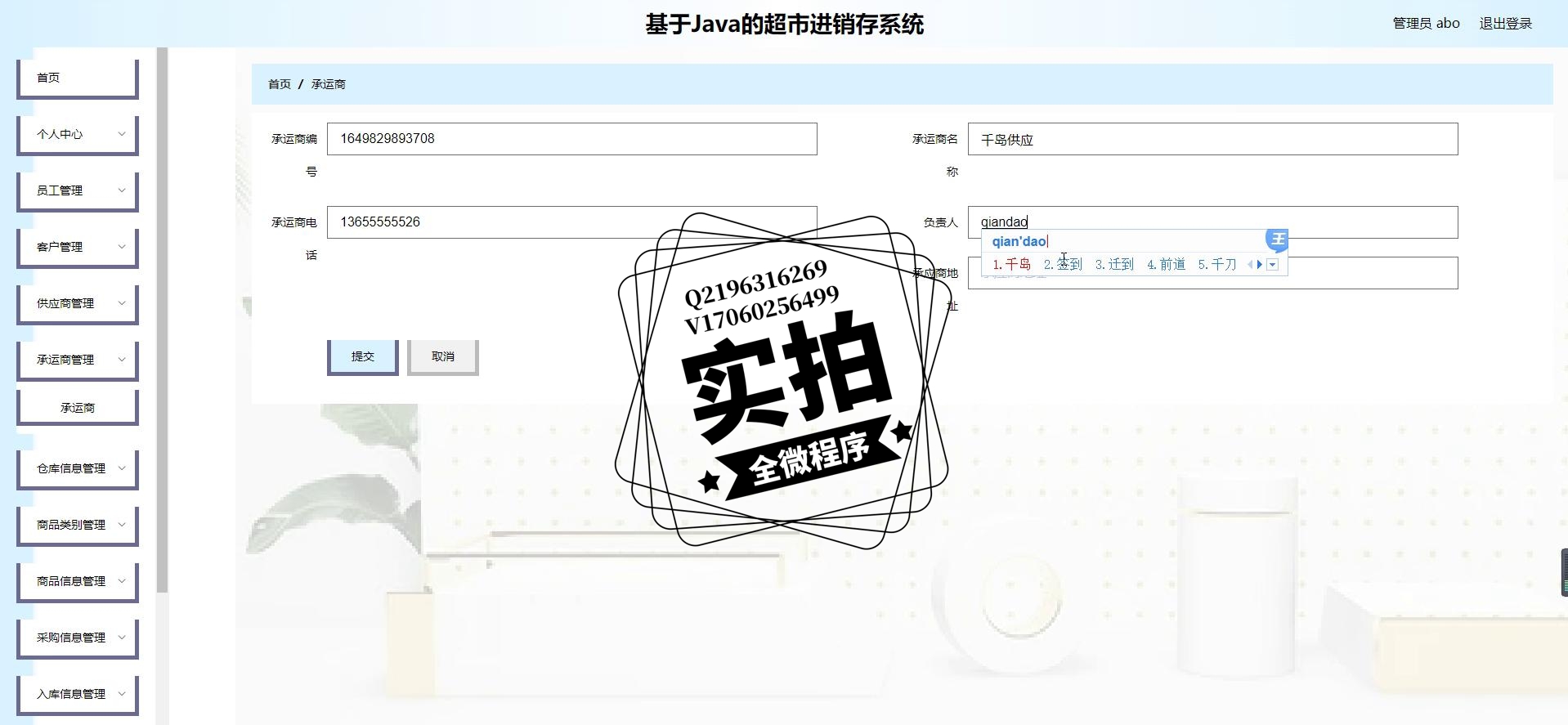Click the sidebar vertical scrollbar
Image resolution: width=1568 pixels, height=725 pixels.
tap(162, 320)
